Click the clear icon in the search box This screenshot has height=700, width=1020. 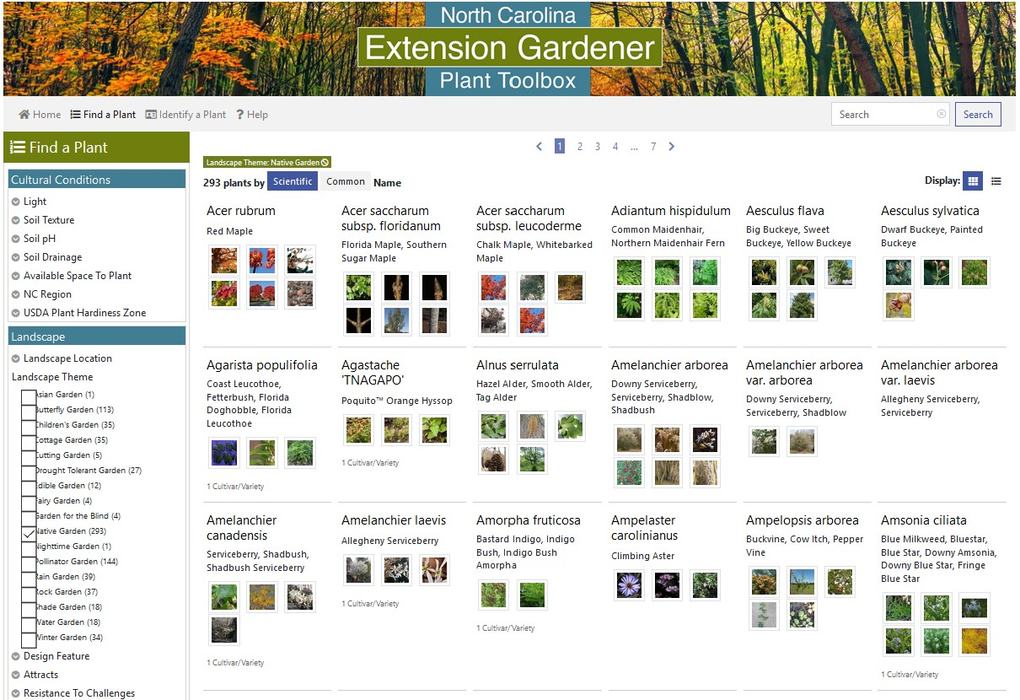click(940, 113)
